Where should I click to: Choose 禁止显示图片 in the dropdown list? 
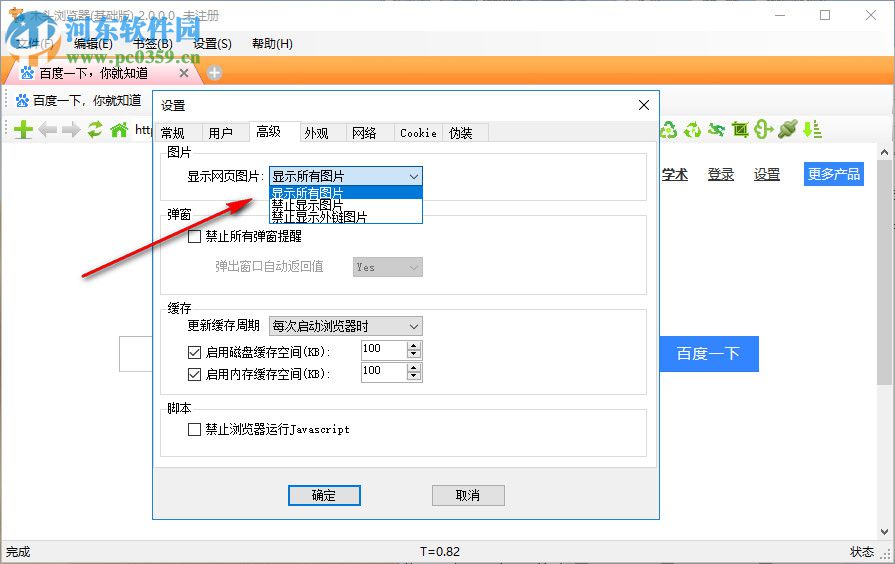click(x=346, y=204)
